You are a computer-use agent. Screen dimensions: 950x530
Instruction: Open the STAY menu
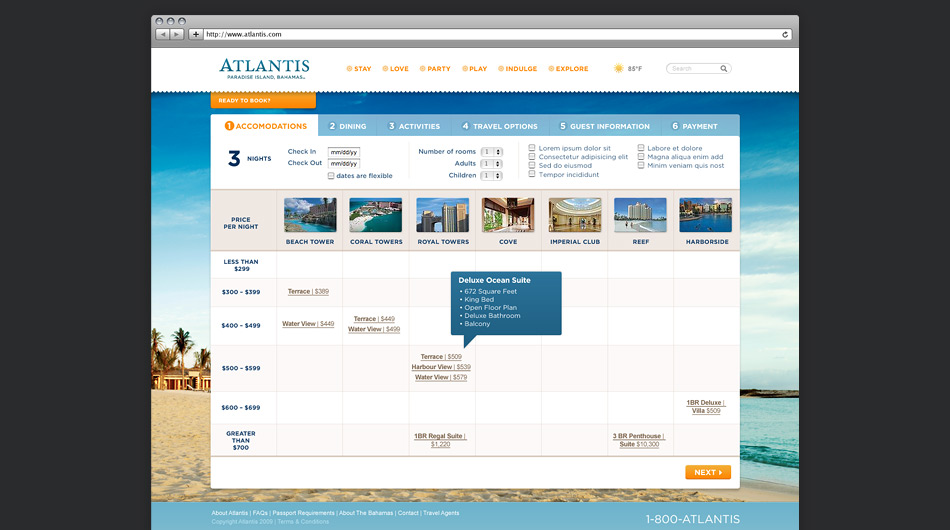click(359, 68)
